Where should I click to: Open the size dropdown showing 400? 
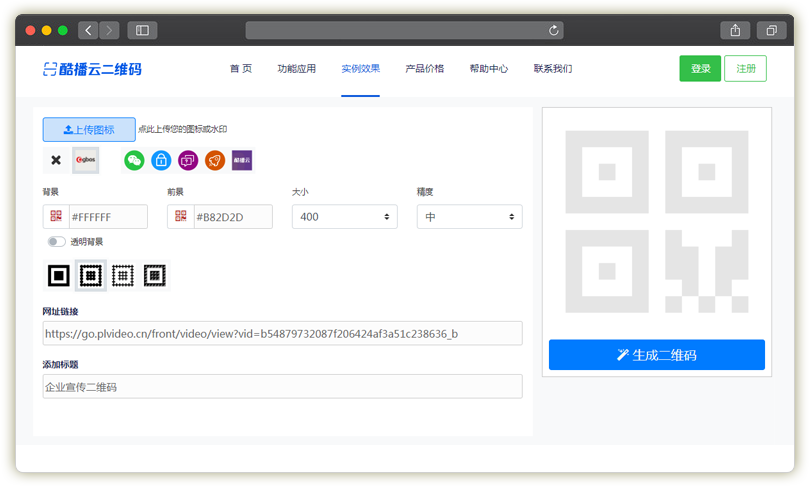(x=345, y=217)
